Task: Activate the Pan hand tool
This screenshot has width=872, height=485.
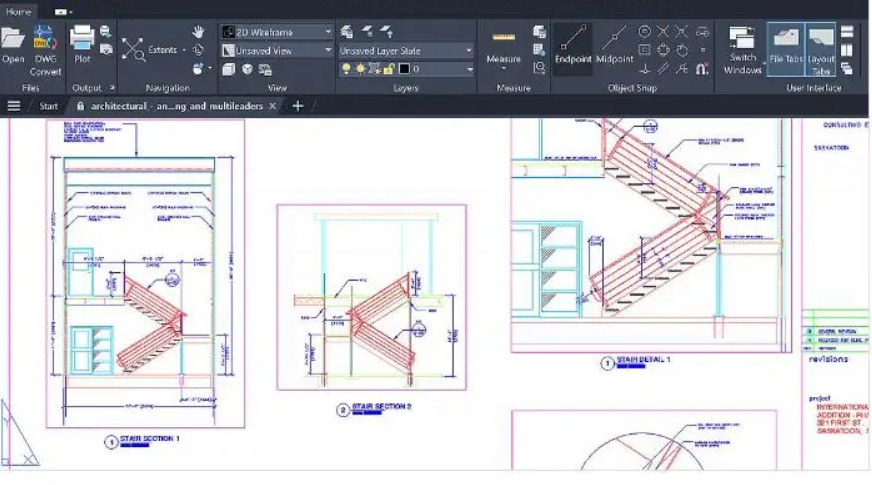Action: click(x=198, y=32)
